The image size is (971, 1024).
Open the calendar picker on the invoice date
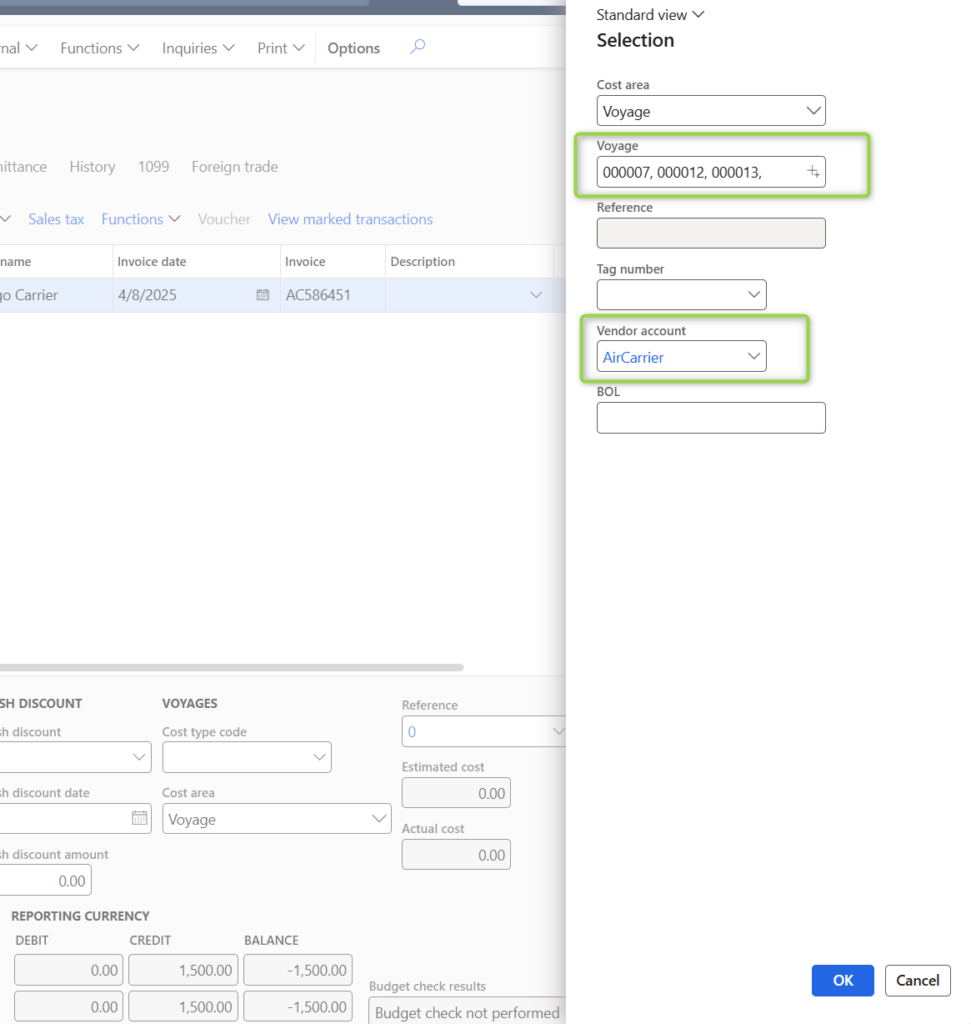point(262,295)
